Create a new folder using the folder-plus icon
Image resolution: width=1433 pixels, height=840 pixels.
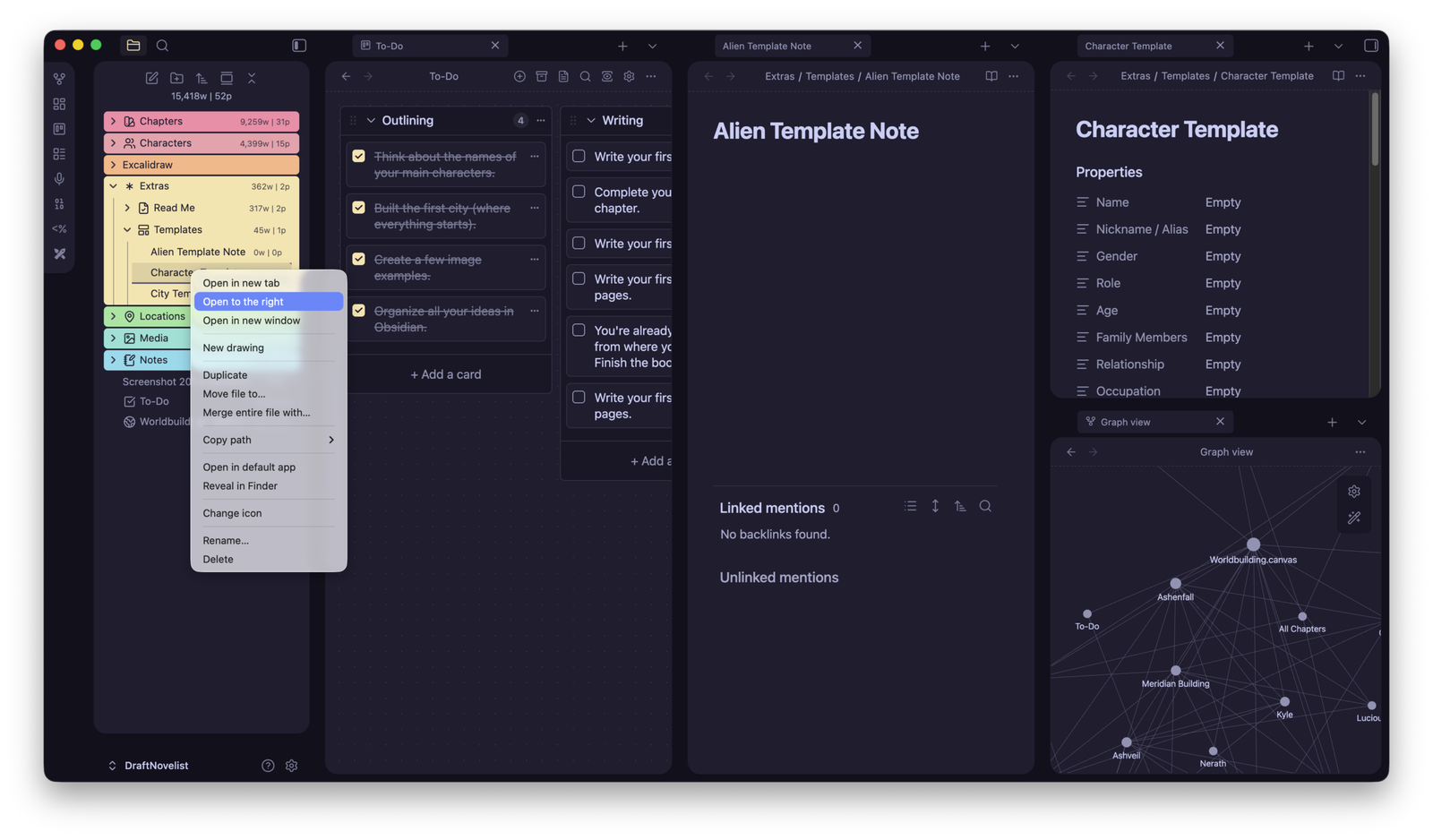pos(176,78)
